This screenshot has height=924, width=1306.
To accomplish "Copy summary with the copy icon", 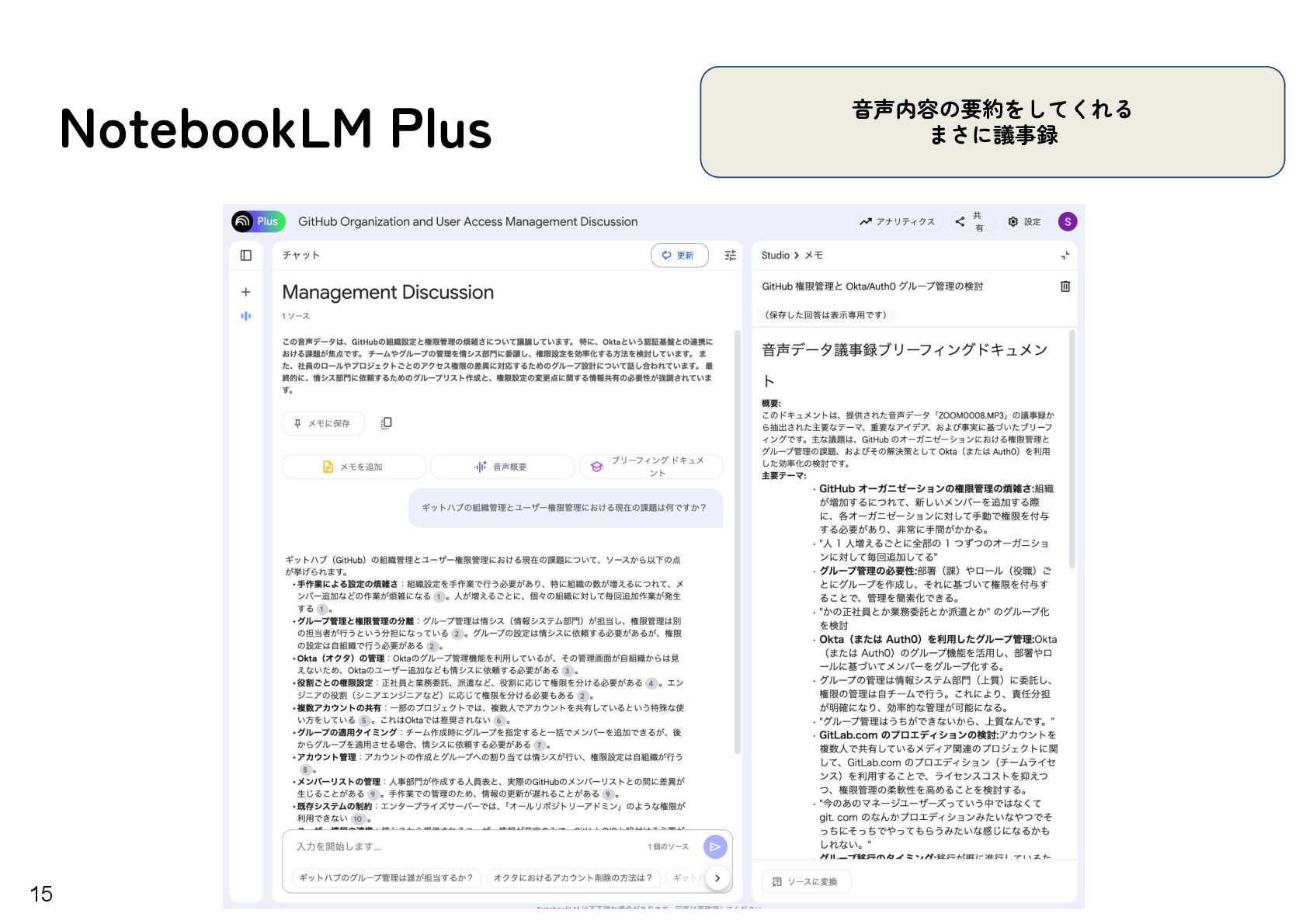I will point(386,423).
